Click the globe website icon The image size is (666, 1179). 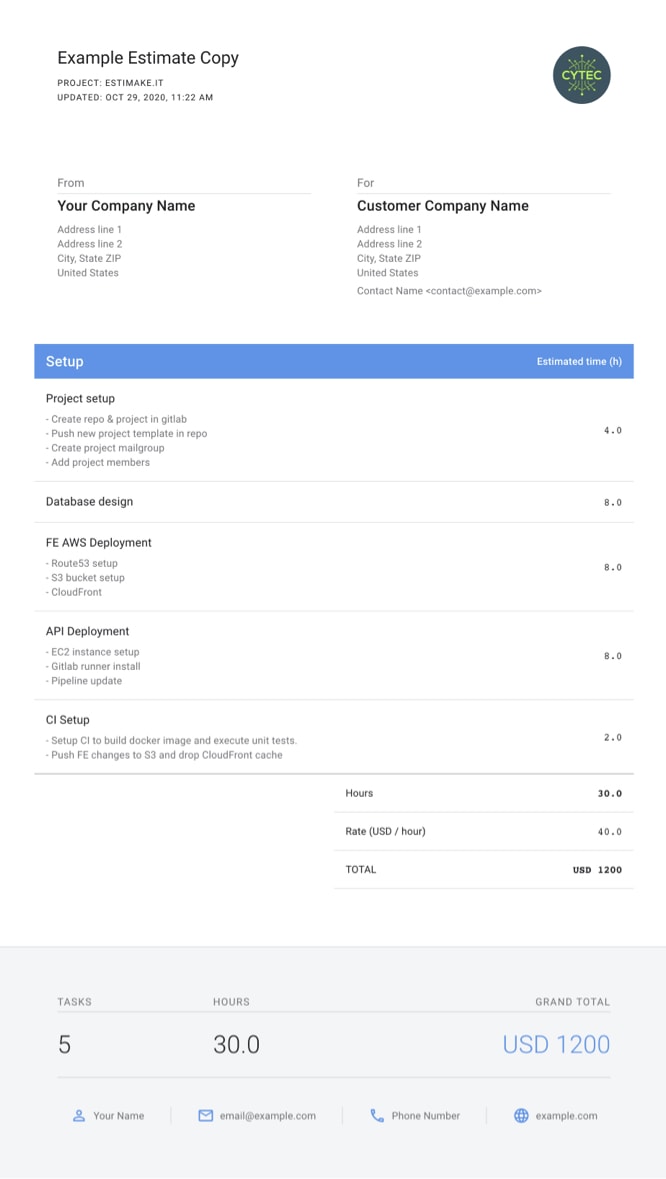[x=521, y=1115]
